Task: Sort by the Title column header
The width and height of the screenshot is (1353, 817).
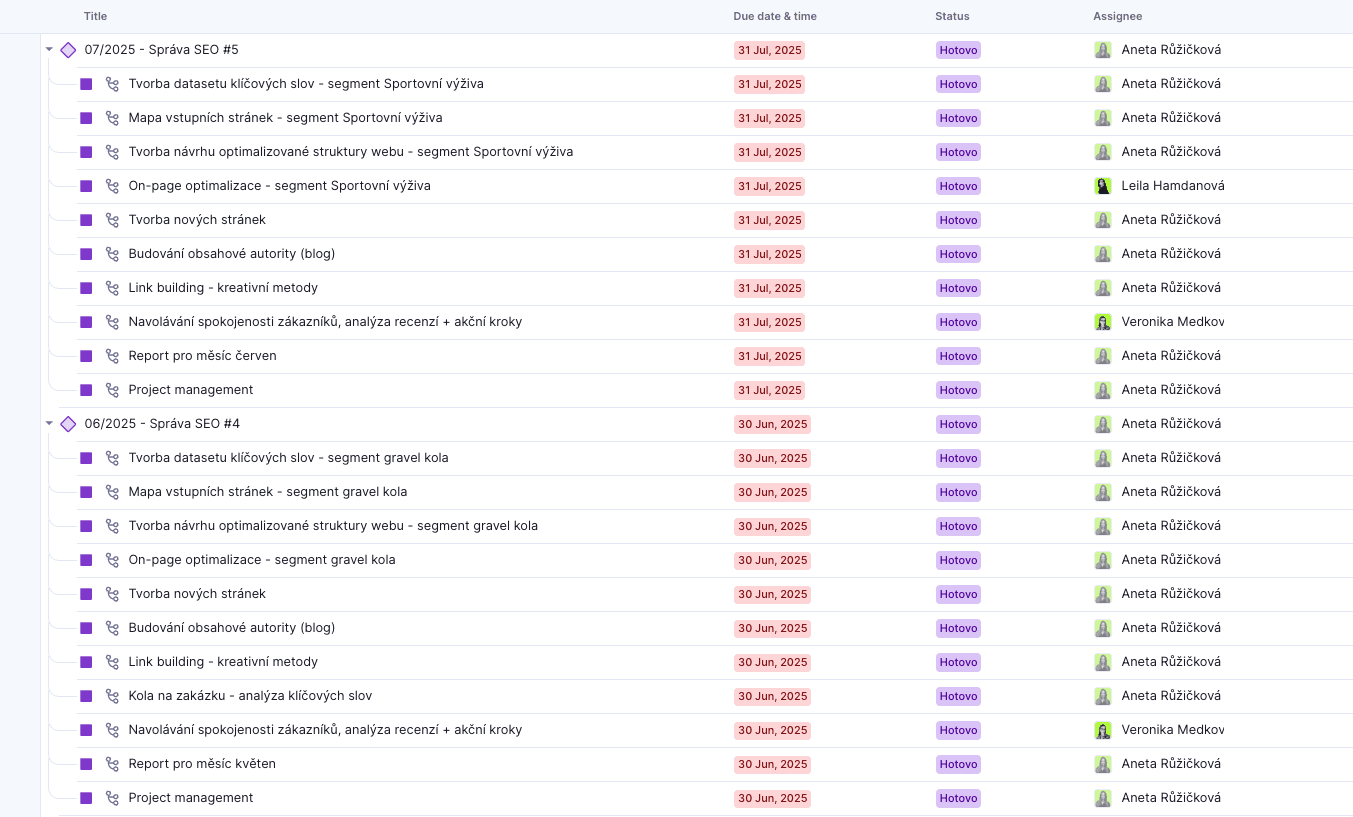Action: point(96,16)
